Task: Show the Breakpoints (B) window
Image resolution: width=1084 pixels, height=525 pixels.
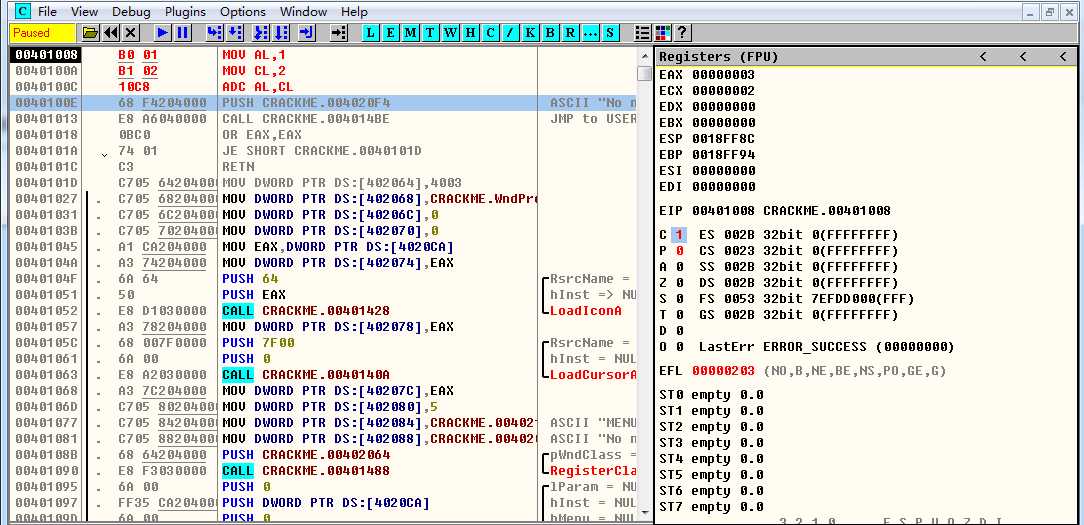Action: [x=551, y=33]
